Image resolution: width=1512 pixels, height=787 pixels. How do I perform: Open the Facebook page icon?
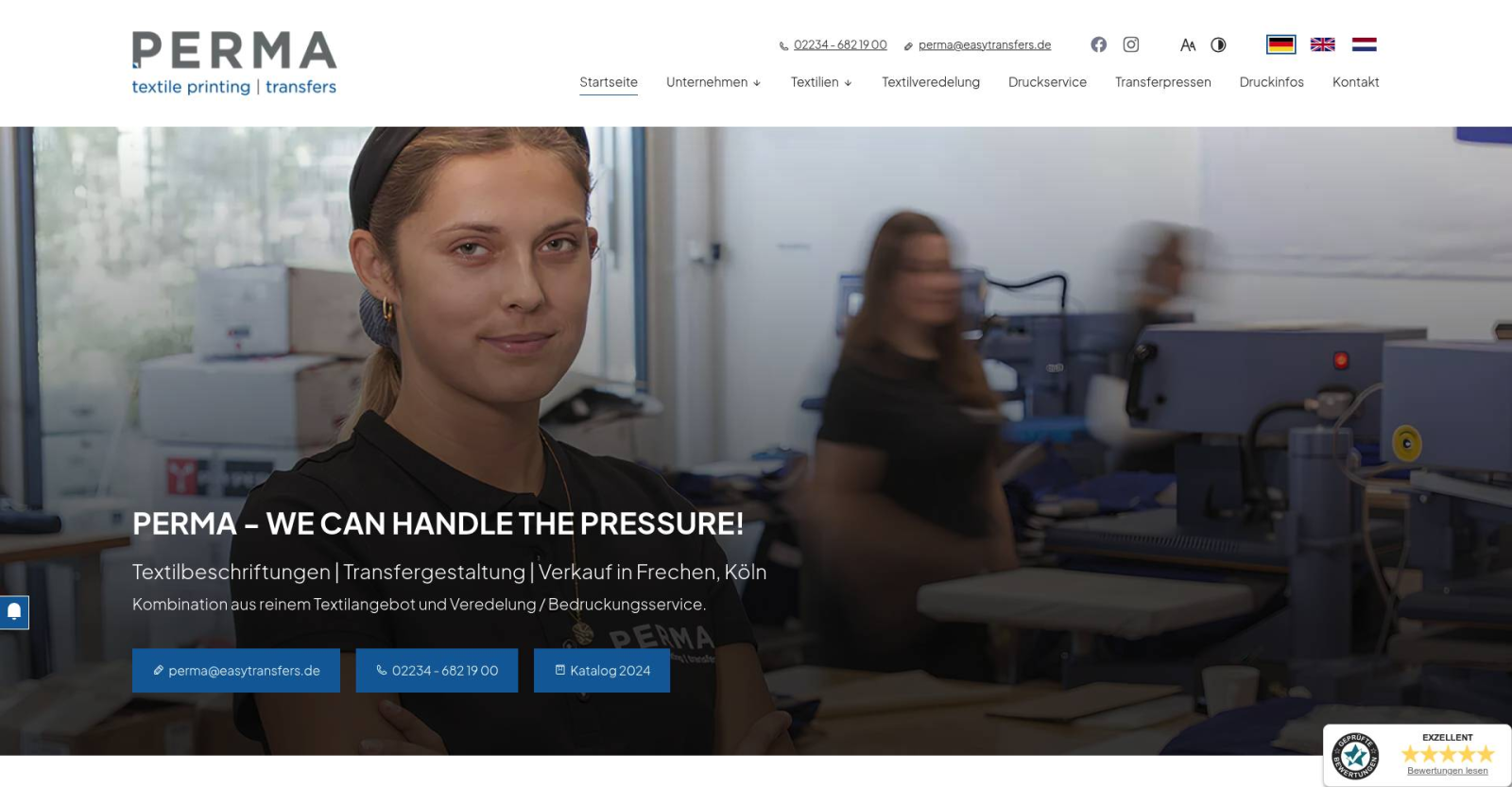click(1098, 44)
